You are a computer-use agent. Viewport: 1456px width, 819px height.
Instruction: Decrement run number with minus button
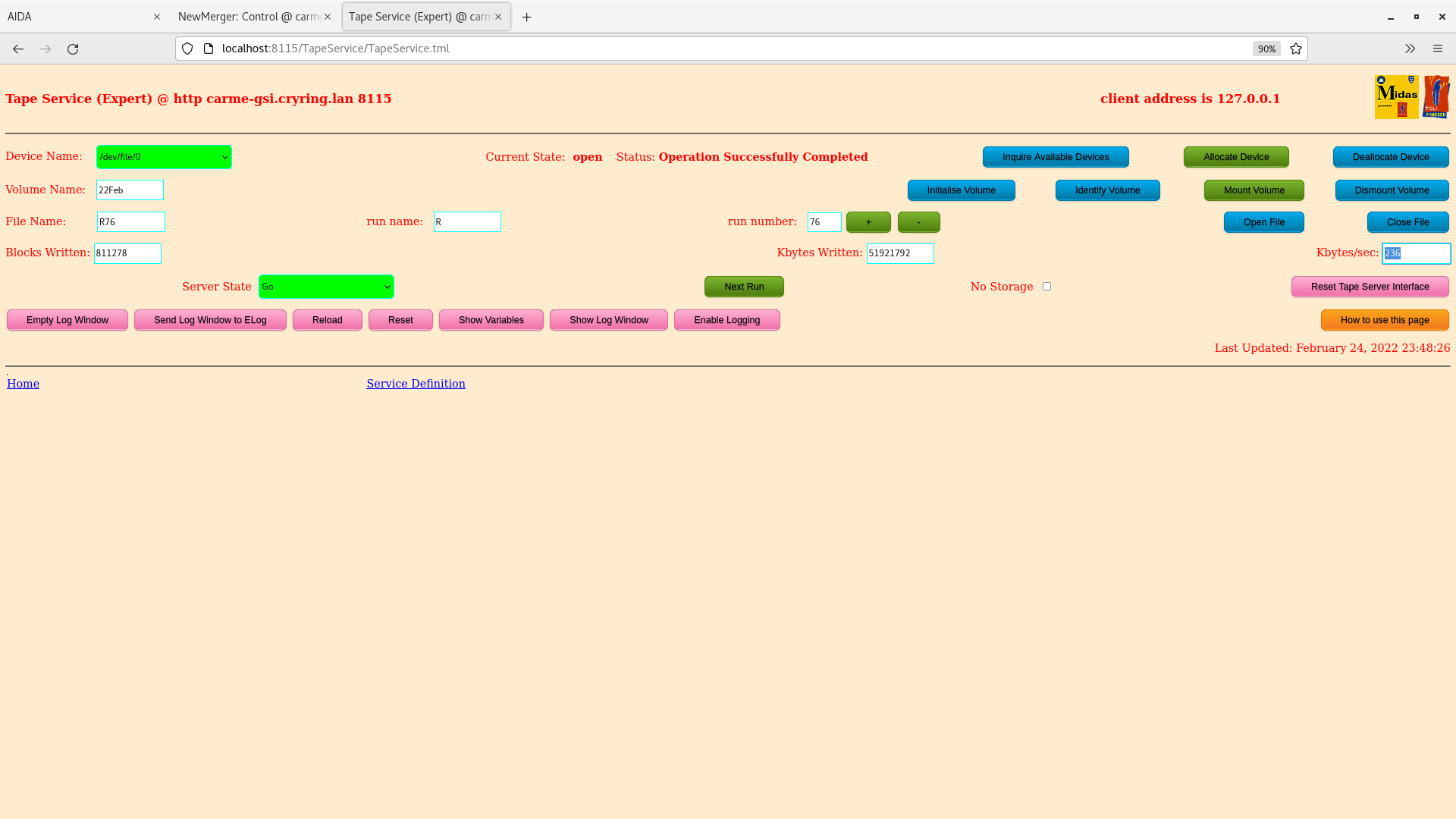click(x=918, y=222)
